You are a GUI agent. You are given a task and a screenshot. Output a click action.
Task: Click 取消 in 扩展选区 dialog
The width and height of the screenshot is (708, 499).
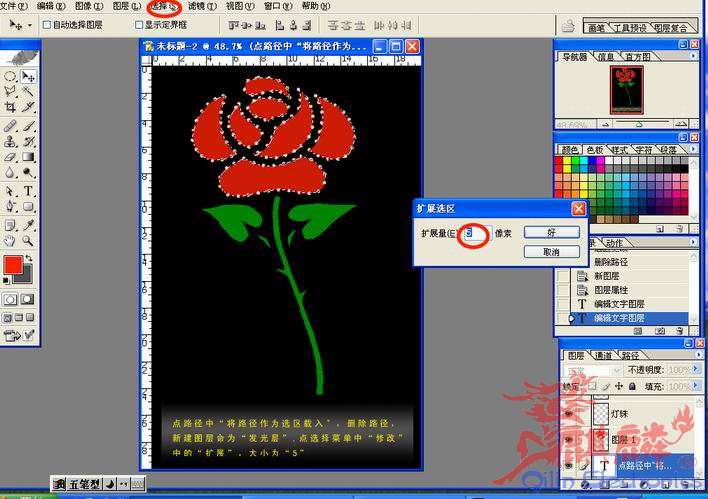click(x=551, y=252)
